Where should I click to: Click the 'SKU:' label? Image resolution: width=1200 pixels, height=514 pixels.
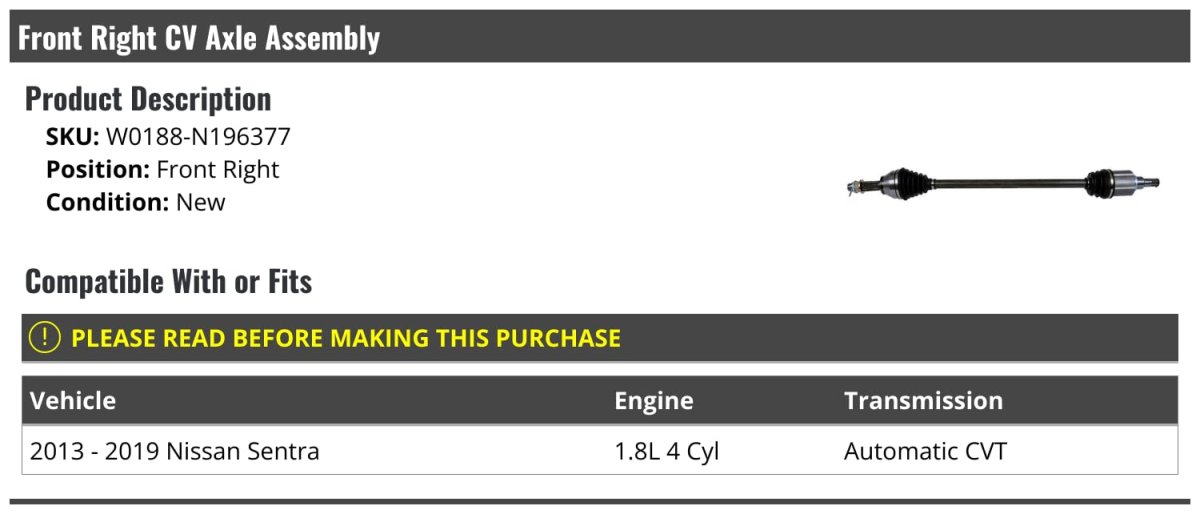pos(73,137)
